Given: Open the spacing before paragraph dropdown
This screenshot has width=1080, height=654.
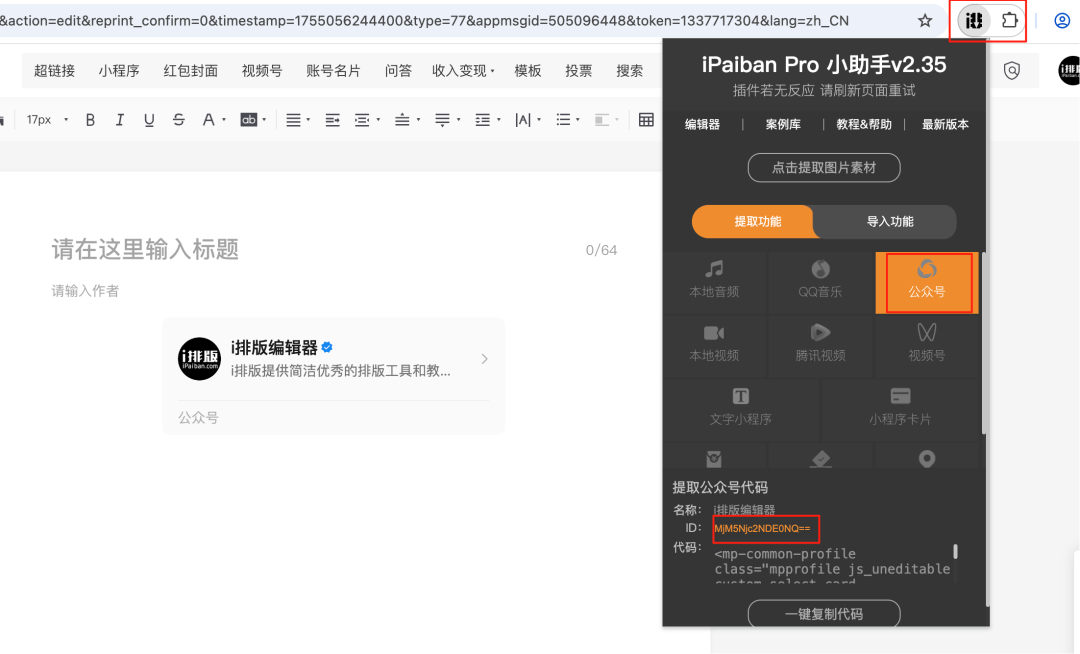Looking at the screenshot, I should (x=407, y=120).
